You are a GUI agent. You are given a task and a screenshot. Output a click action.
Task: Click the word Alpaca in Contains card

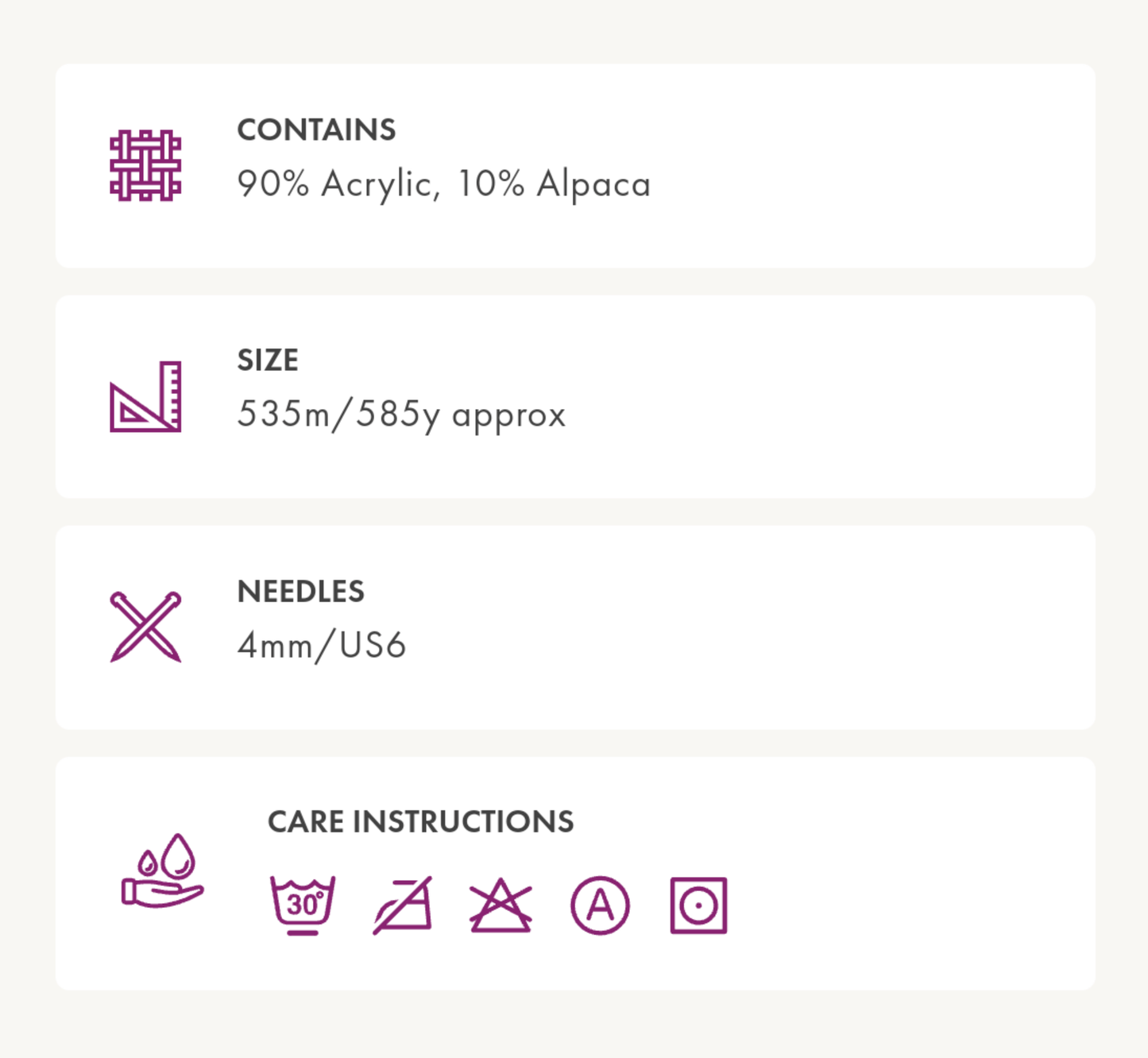593,184
